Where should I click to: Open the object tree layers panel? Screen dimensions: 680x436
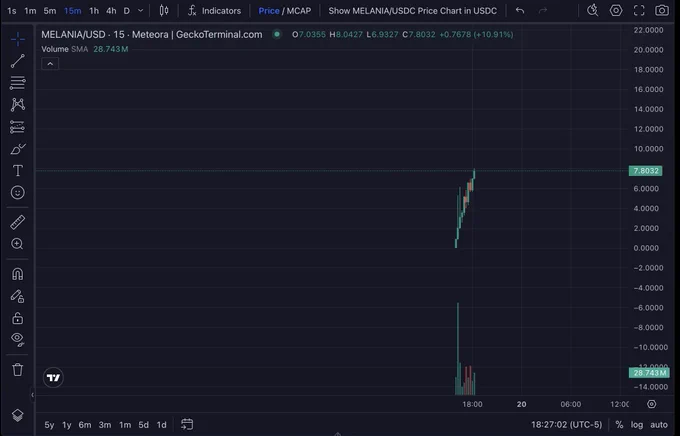pos(18,415)
